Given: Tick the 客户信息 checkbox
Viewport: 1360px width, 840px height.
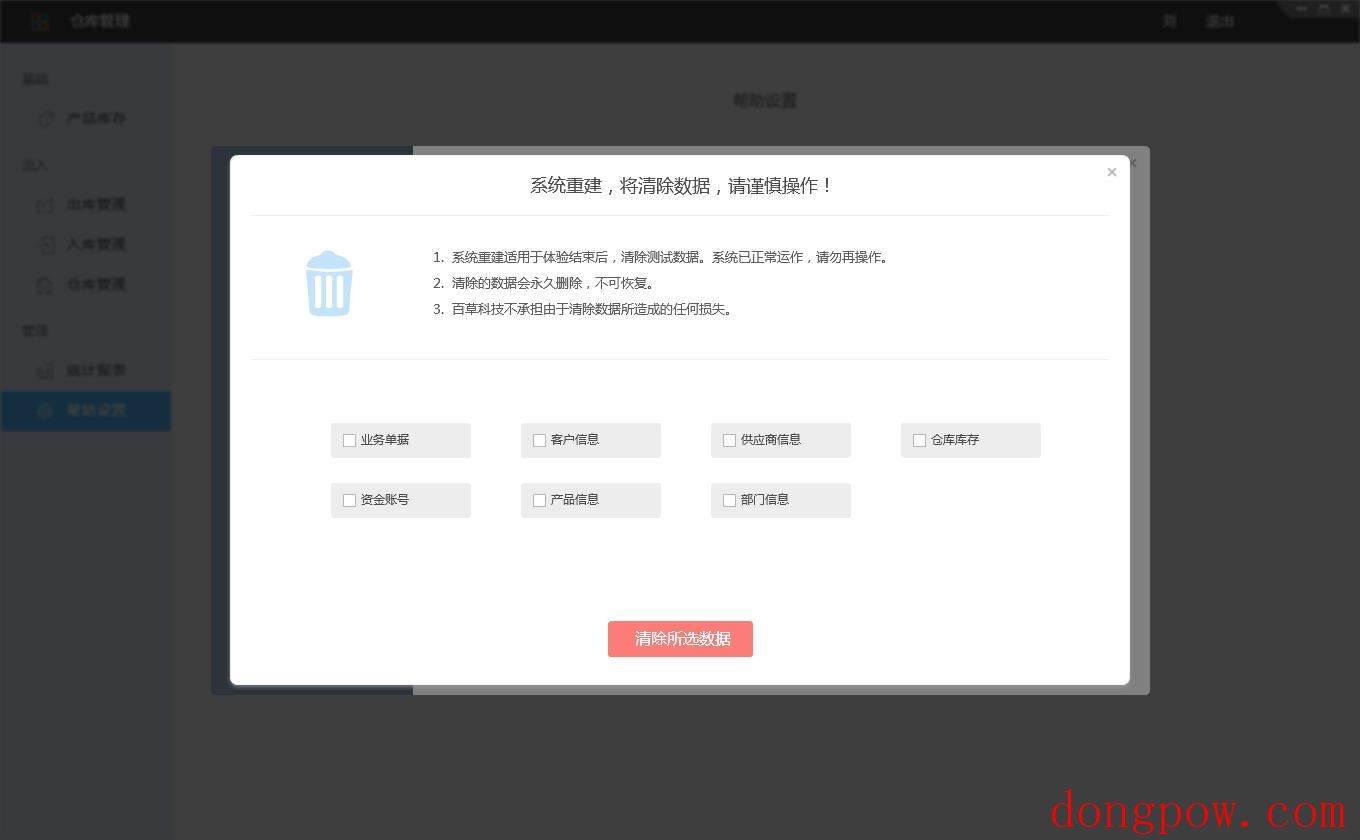Looking at the screenshot, I should [539, 440].
